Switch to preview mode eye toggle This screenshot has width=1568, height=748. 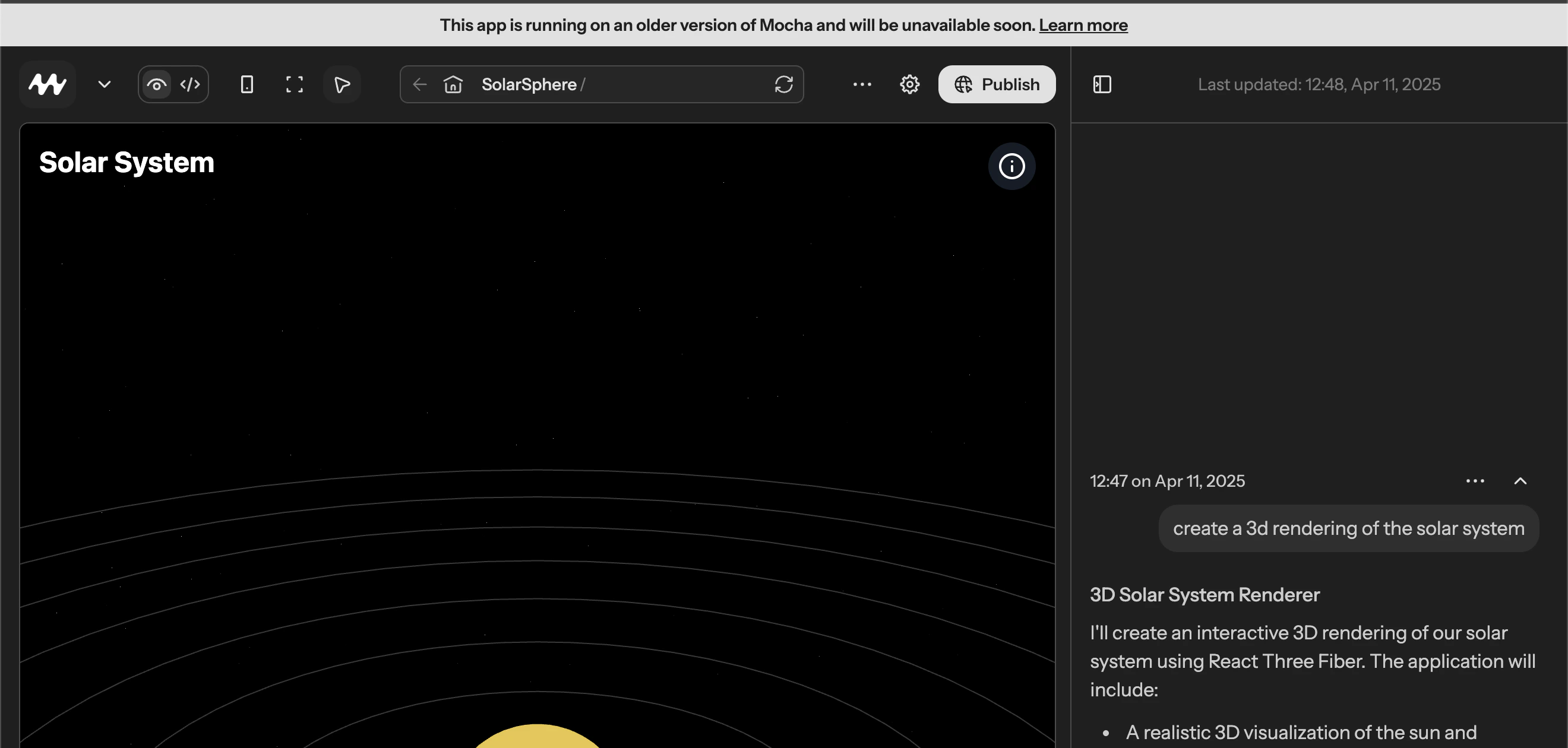(157, 84)
